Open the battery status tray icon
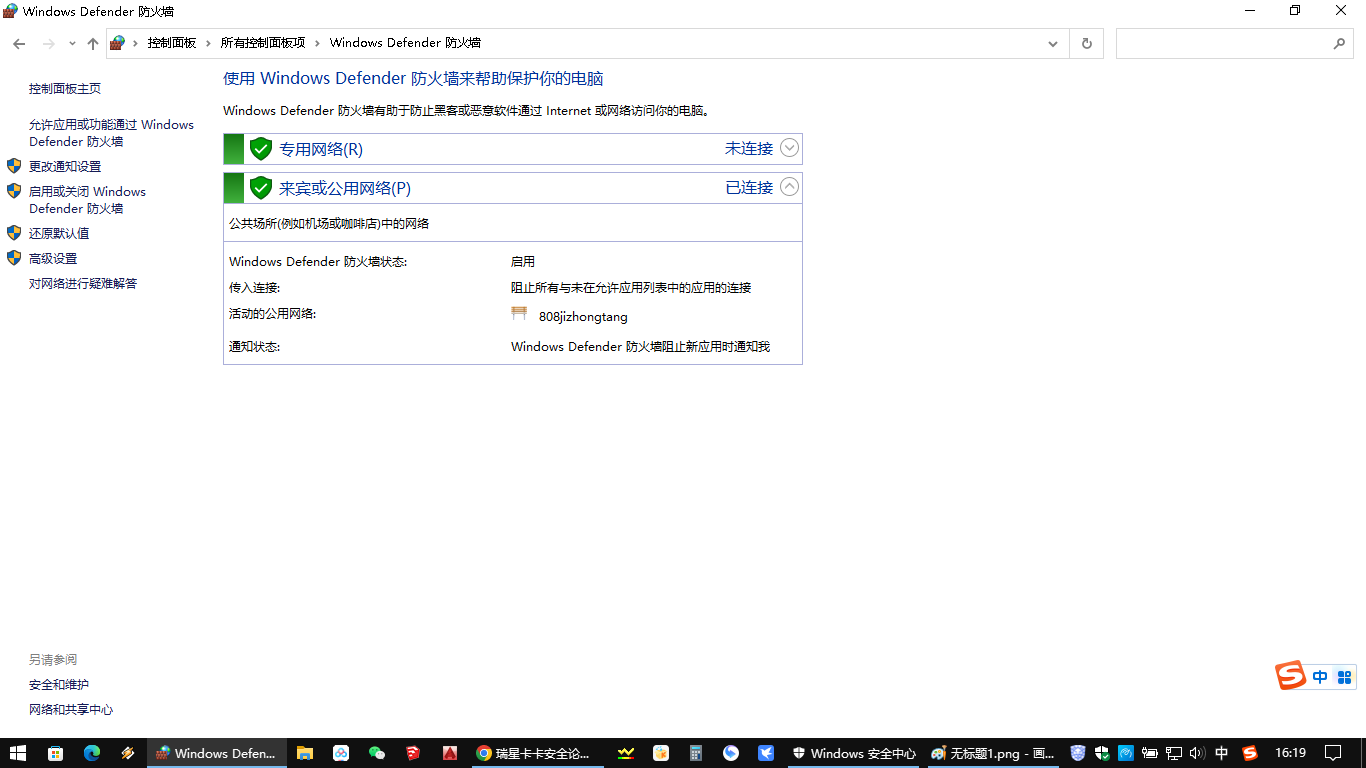Screen dimensions: 1366x768 1150,753
